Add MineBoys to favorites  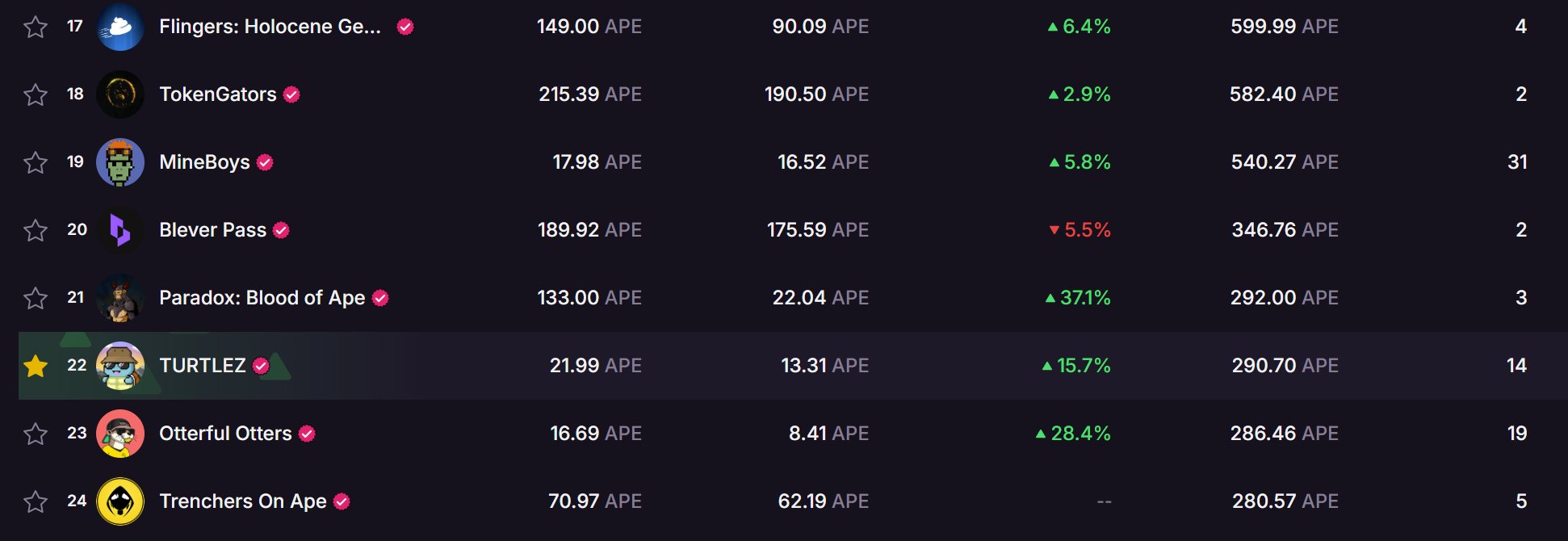tap(36, 163)
